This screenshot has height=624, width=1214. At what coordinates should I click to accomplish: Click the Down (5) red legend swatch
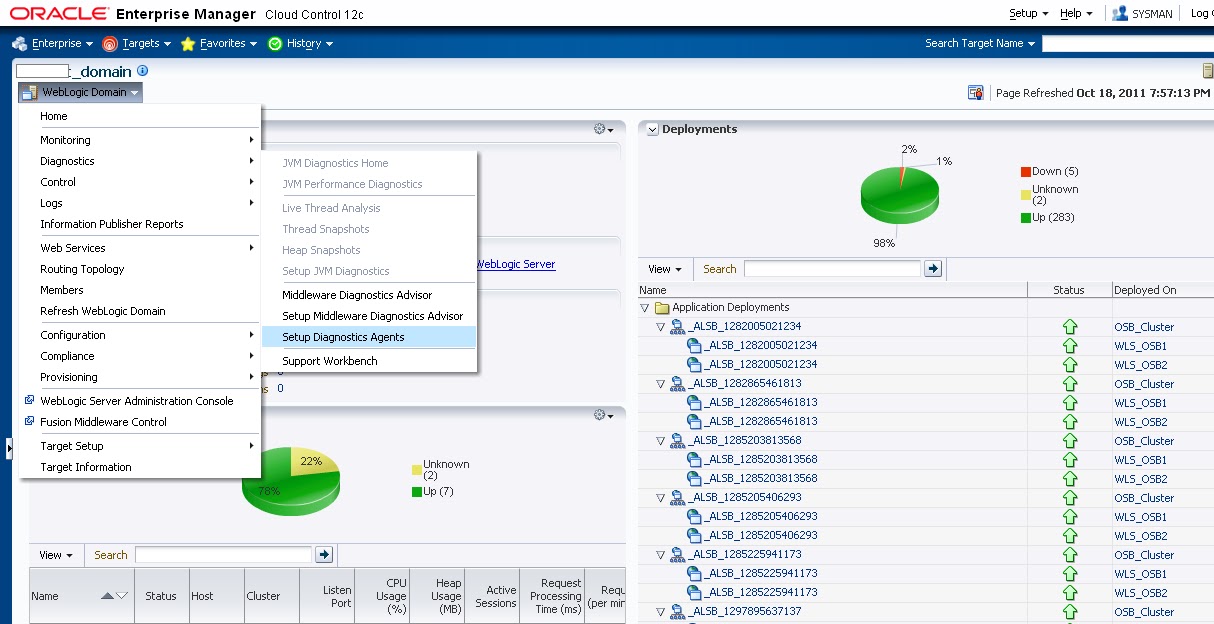1025,172
